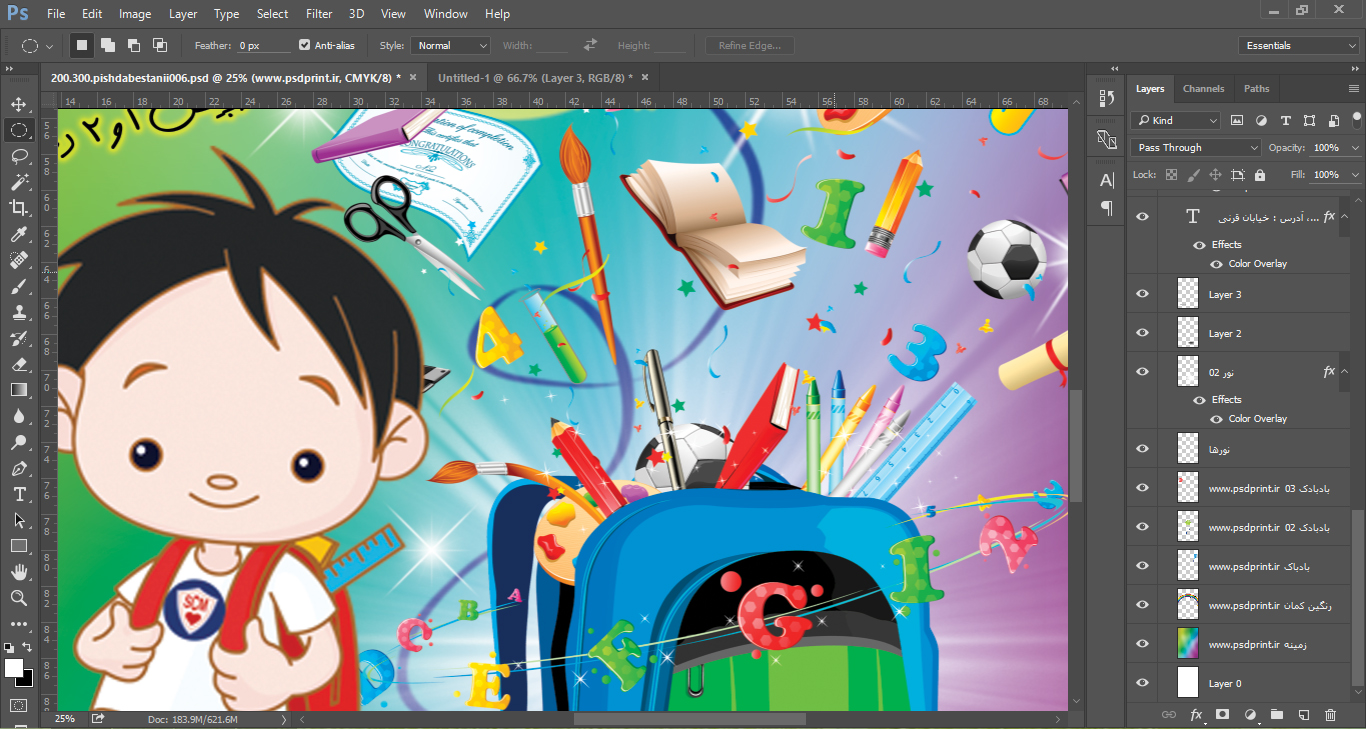Toggle the layer filter on/off switch
Screen dimensions: 1366x729
(1359, 118)
